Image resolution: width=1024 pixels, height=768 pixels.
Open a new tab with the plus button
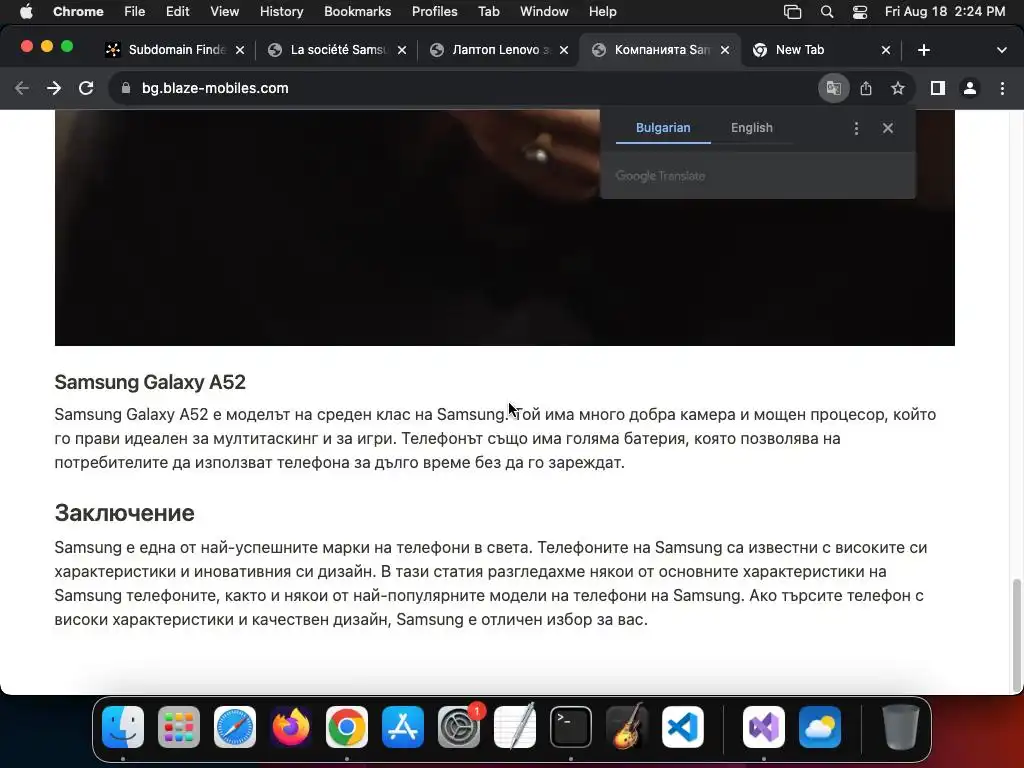923,50
